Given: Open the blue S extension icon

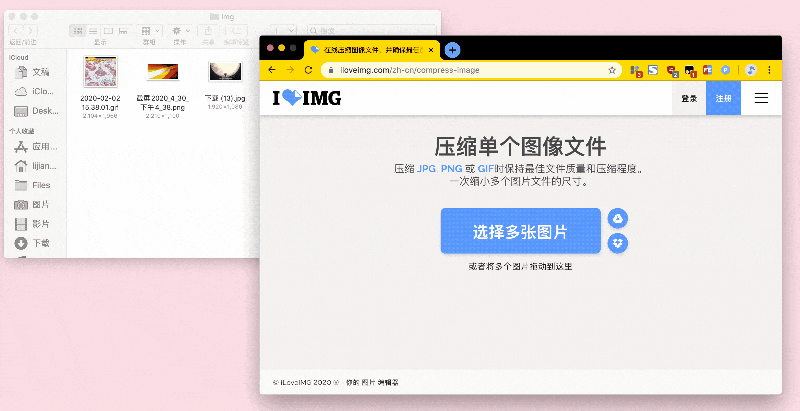Looking at the screenshot, I should pyautogui.click(x=653, y=70).
